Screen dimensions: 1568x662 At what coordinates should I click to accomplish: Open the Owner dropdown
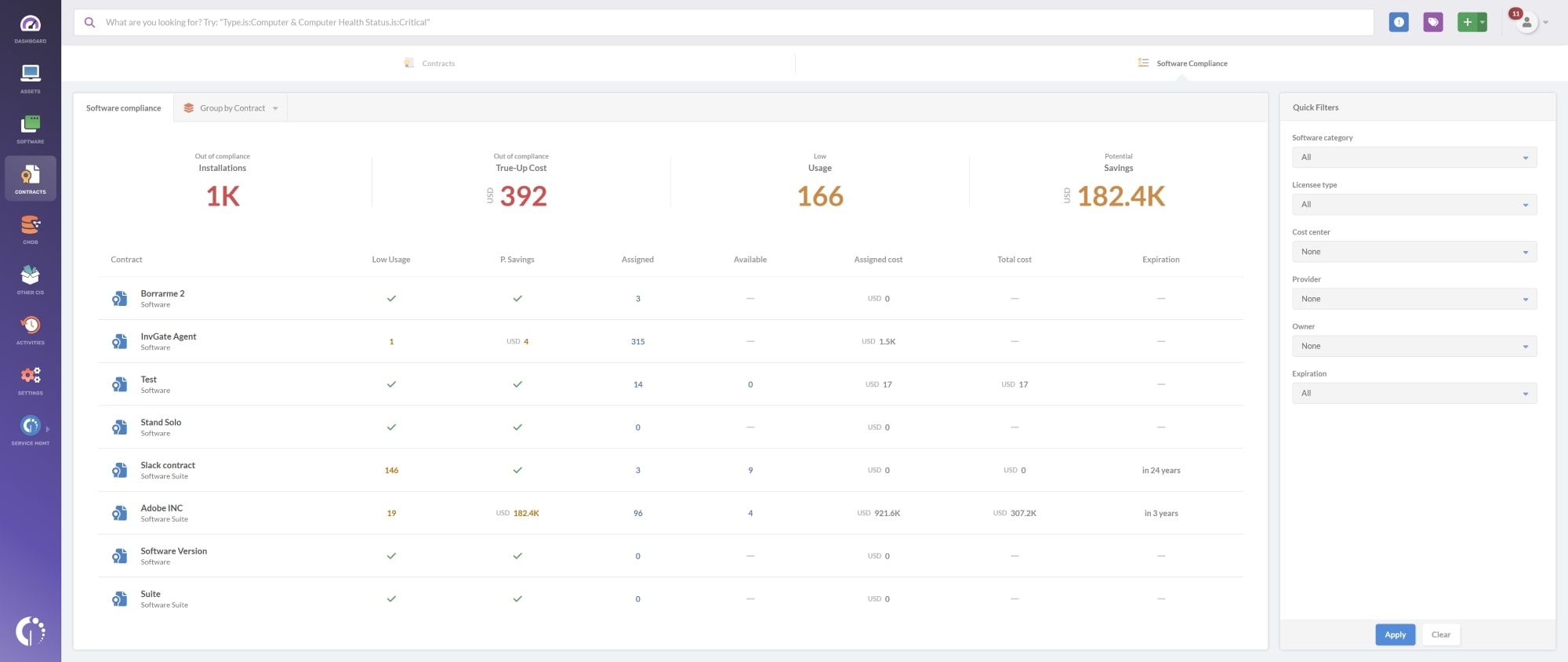pyautogui.click(x=1414, y=346)
